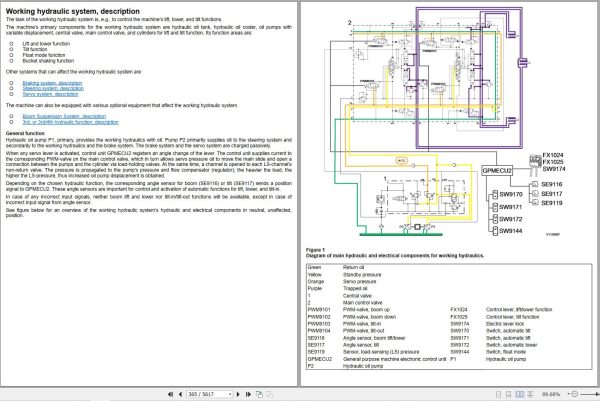This screenshot has width=600, height=401.
Task: Switch to single page view mode
Action: [498, 394]
